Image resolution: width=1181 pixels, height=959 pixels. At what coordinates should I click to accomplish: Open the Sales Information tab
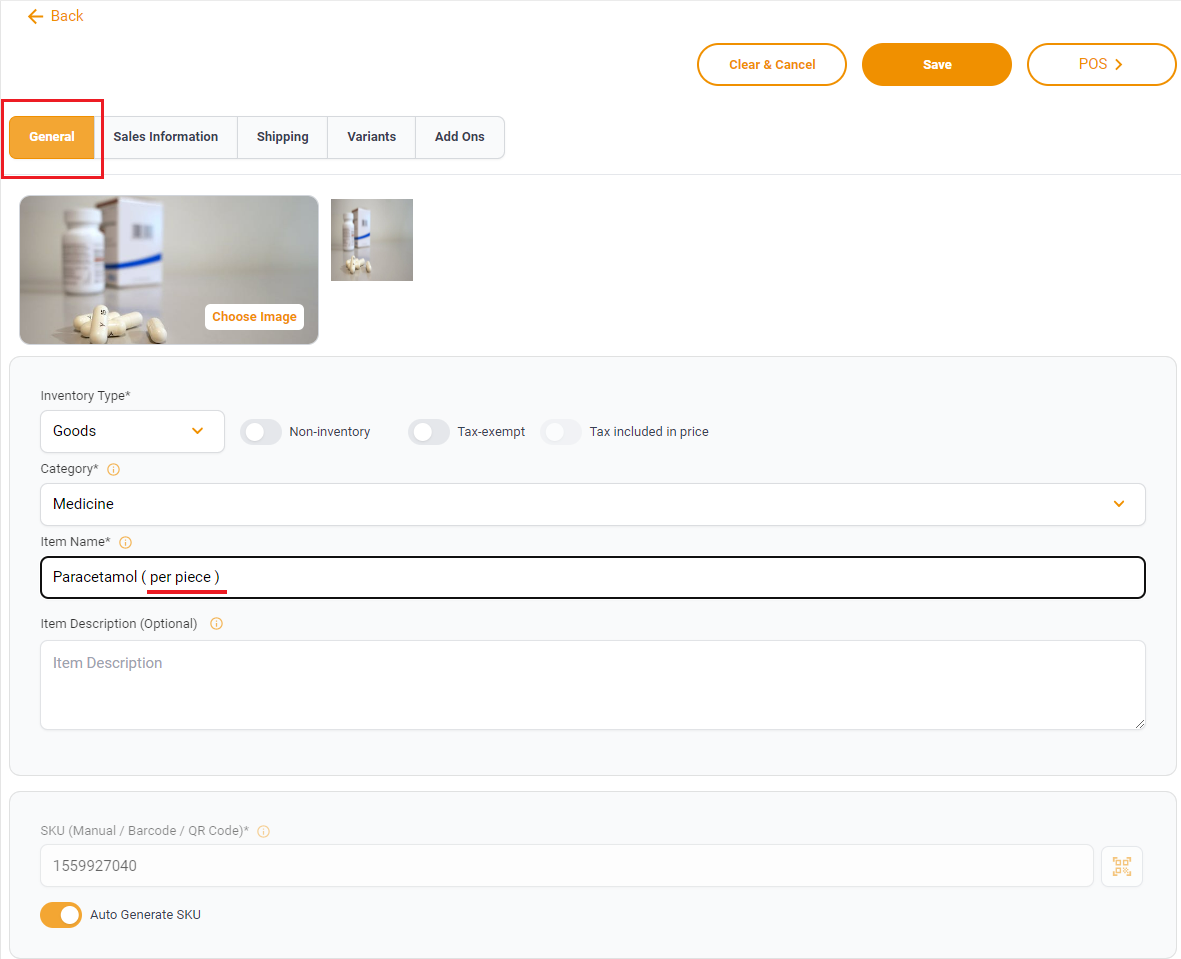[166, 137]
